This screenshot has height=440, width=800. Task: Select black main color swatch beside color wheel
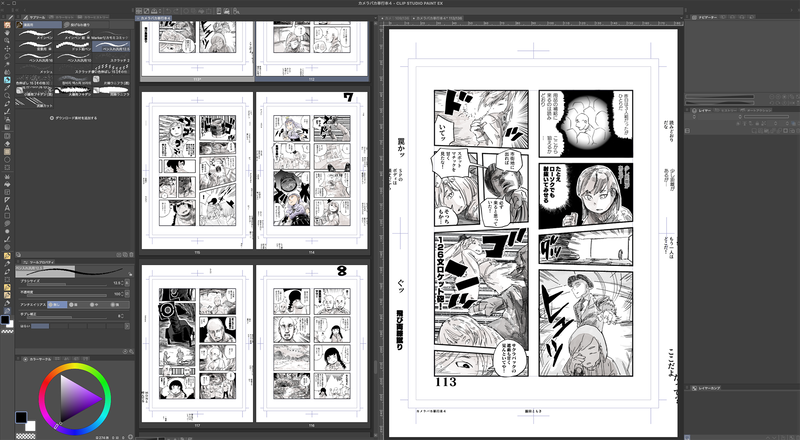click(20, 417)
